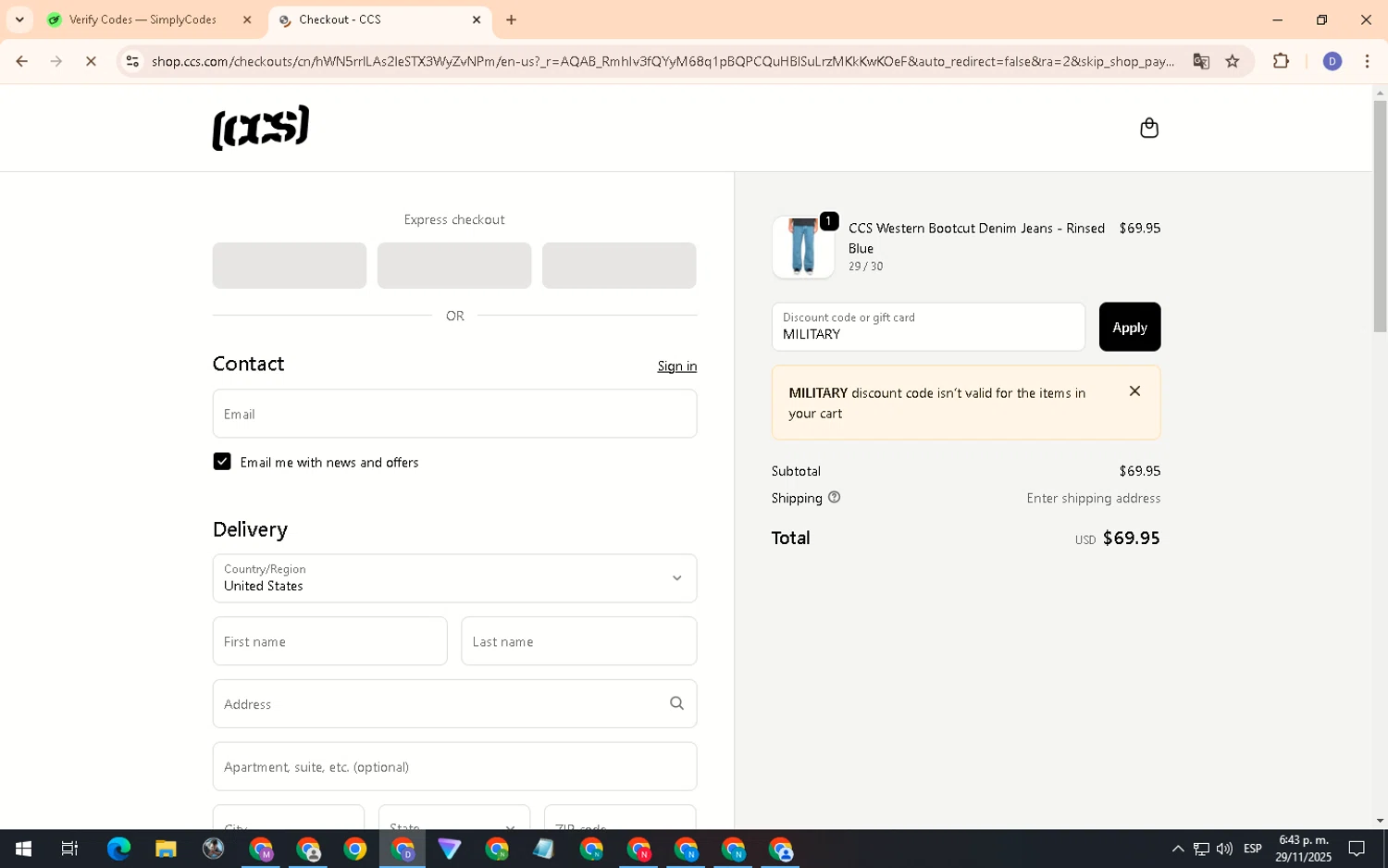Open the browser extensions puzzle icon
Screen dimensions: 1388x868
pyautogui.click(x=1281, y=61)
